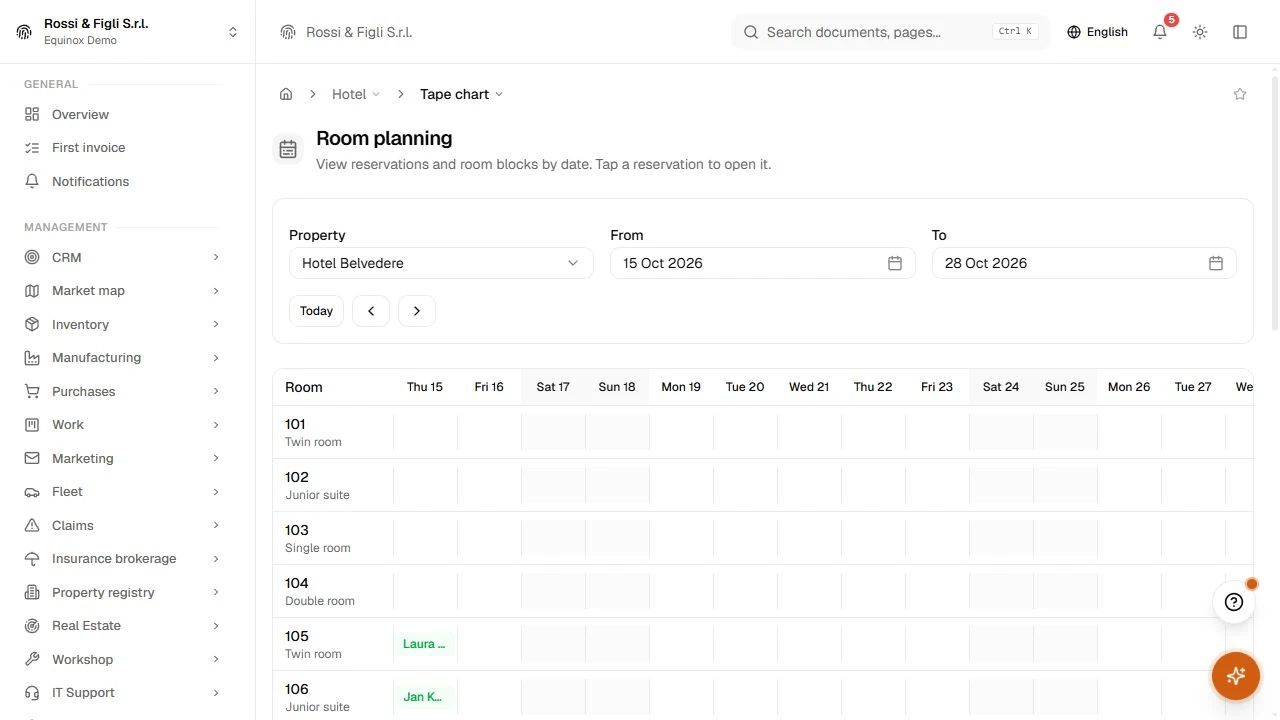The image size is (1280, 720).
Task: Click the globe language icon
Action: coord(1074,32)
